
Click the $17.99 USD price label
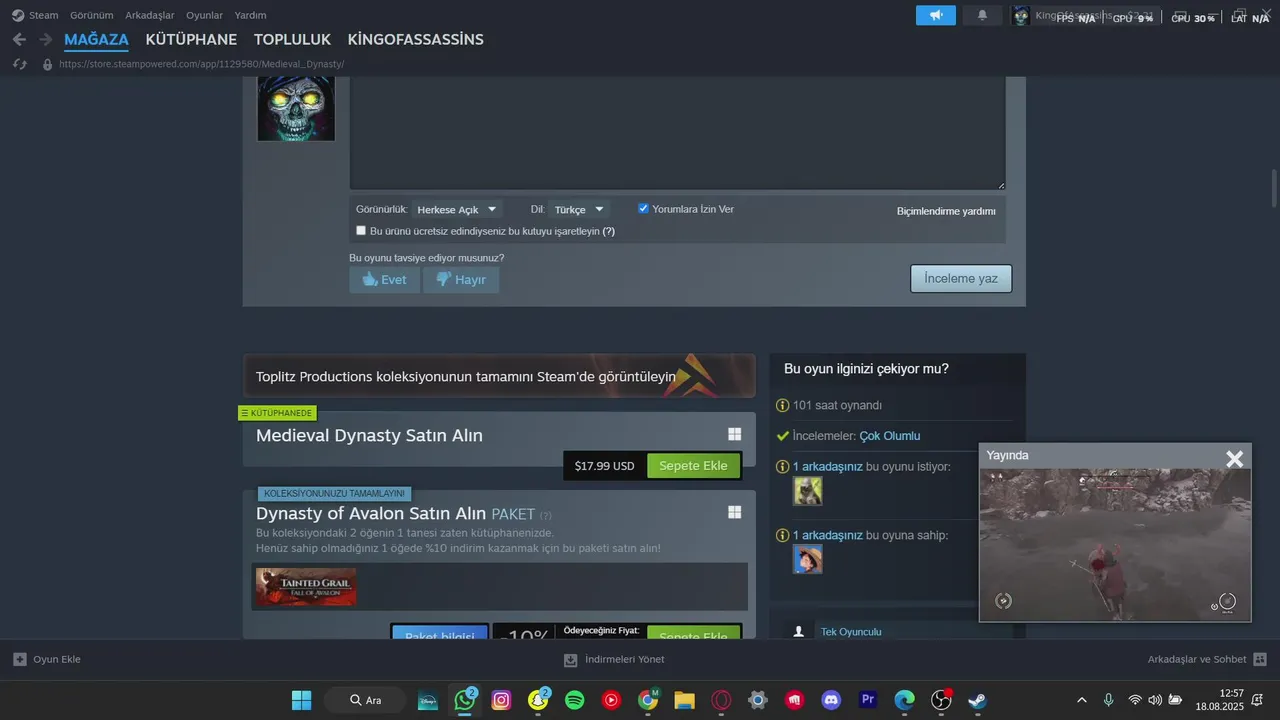(x=604, y=466)
